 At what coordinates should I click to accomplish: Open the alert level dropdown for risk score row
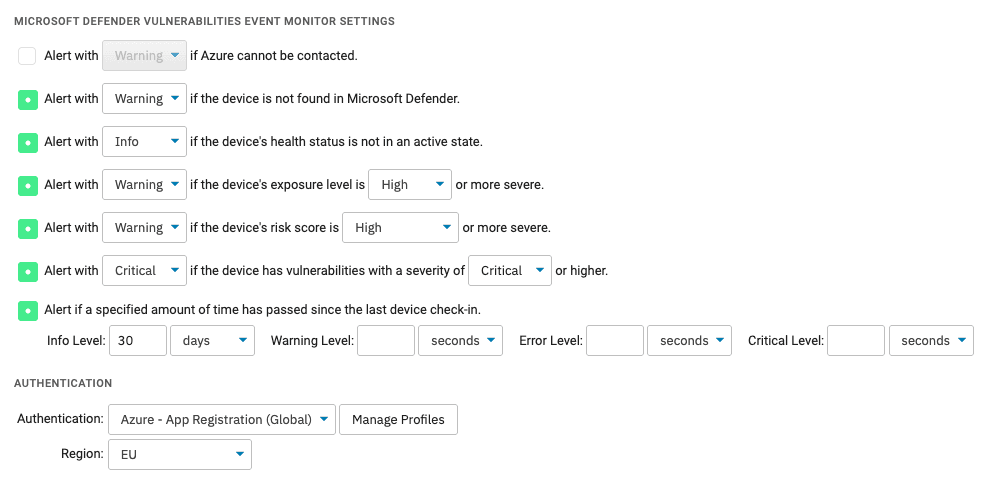pos(145,228)
